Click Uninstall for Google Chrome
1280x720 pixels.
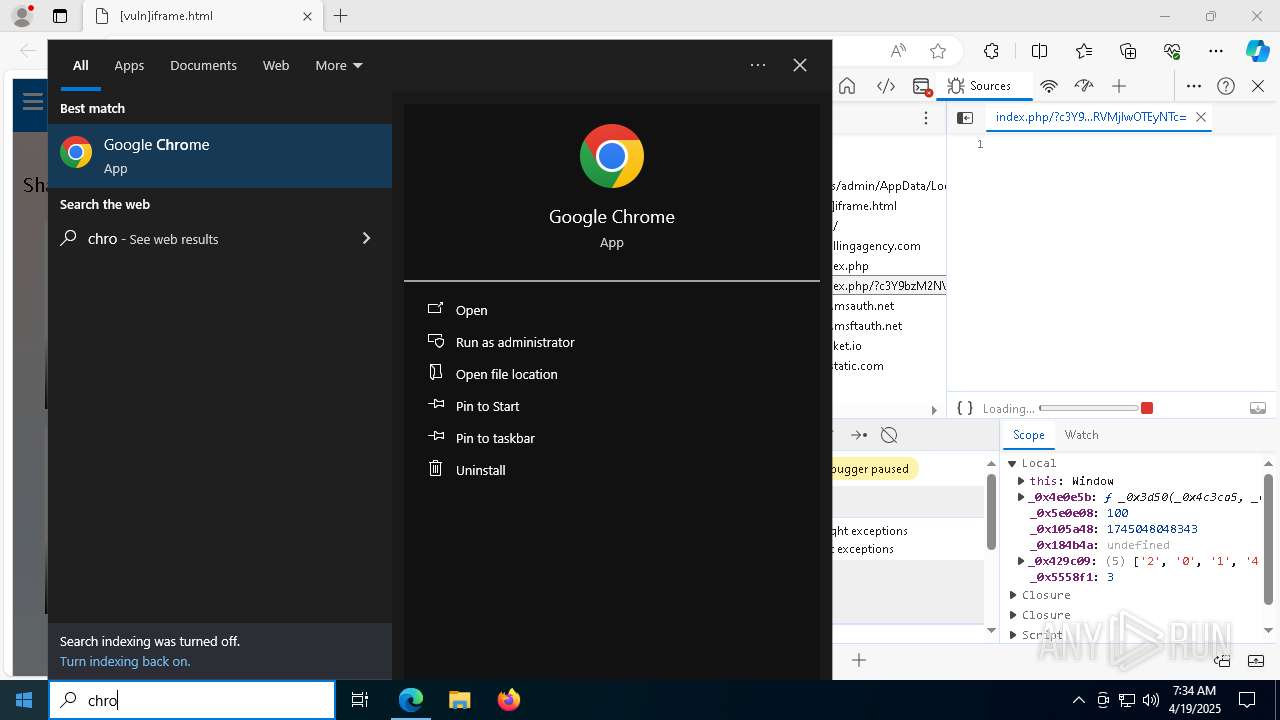(x=480, y=470)
